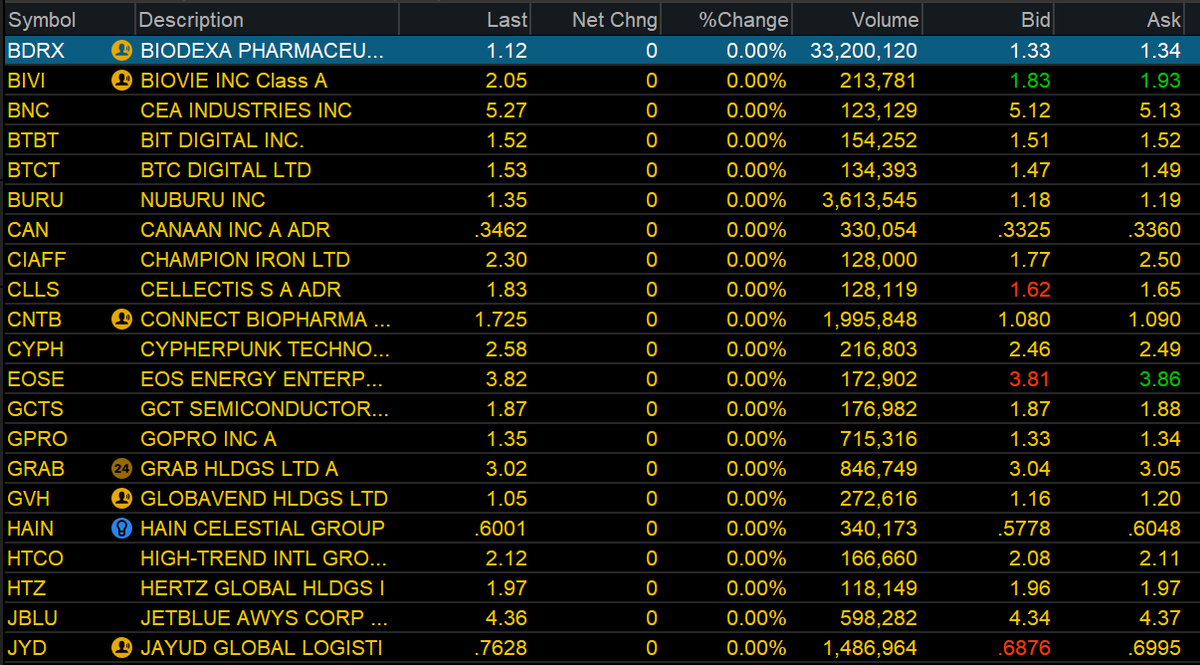Click the icon beside CONNECT BIOPHARMA
1200x665 pixels.
coord(121,319)
